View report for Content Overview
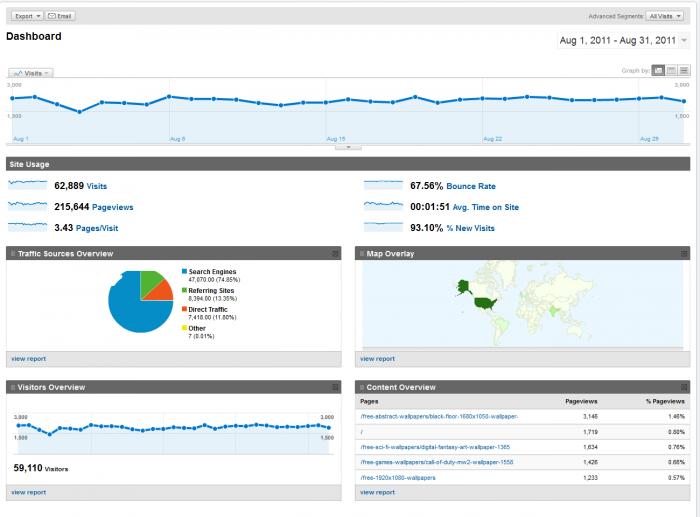 378,492
